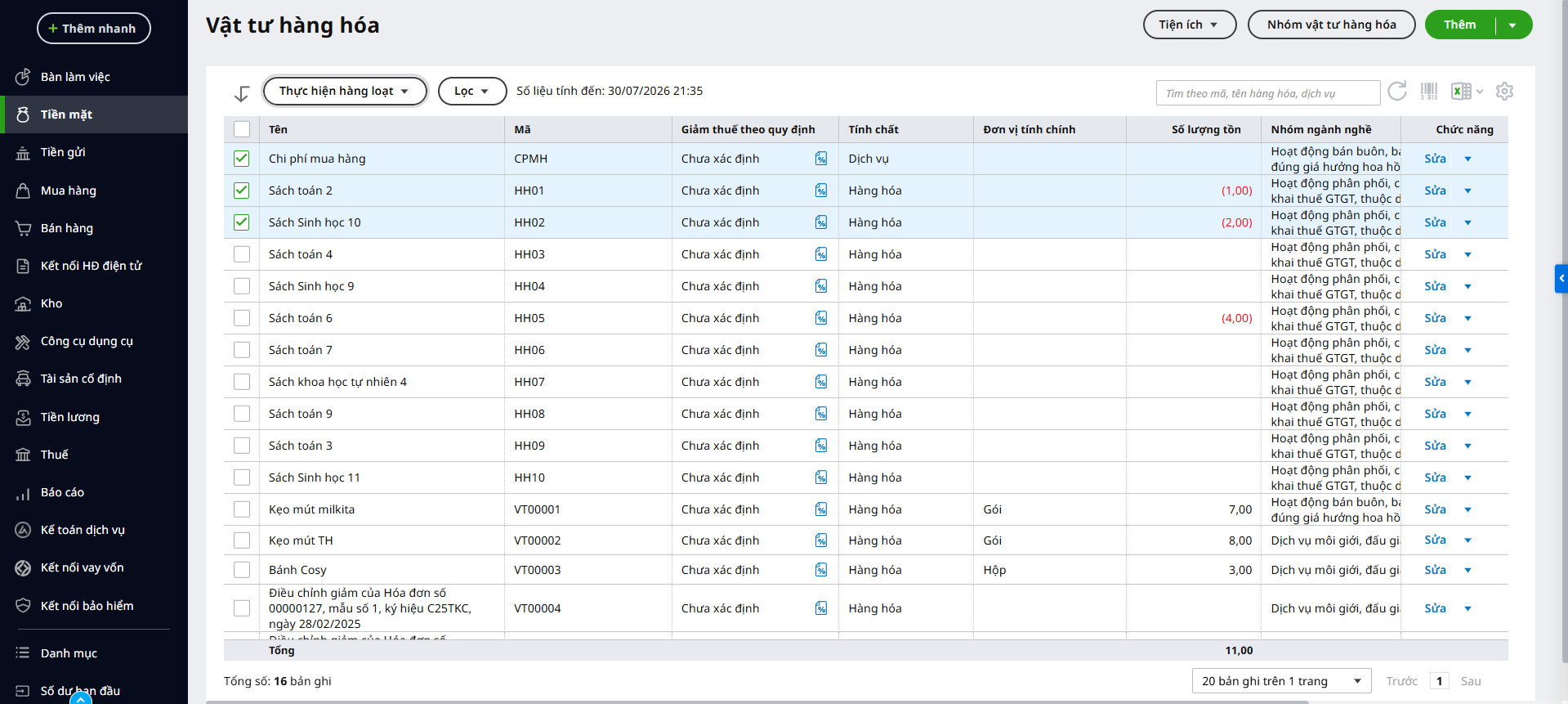Click the selection arrow icon beside Thực hiện hàng loạt
1568x704 pixels.
[242, 93]
